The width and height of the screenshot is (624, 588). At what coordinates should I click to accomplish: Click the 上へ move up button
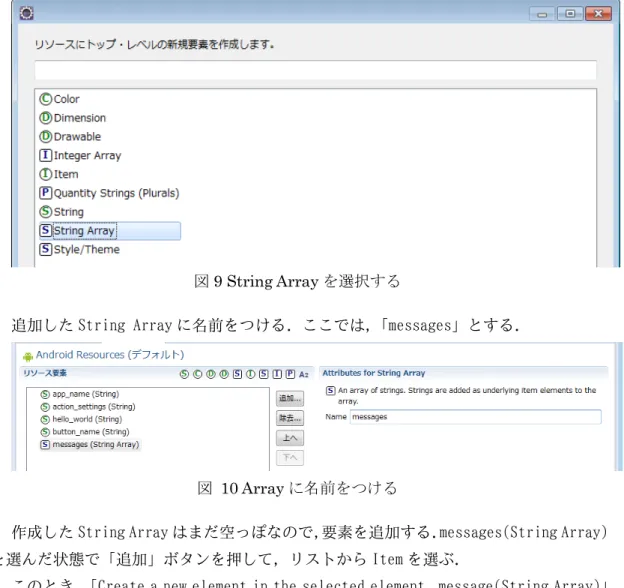[x=290, y=438]
